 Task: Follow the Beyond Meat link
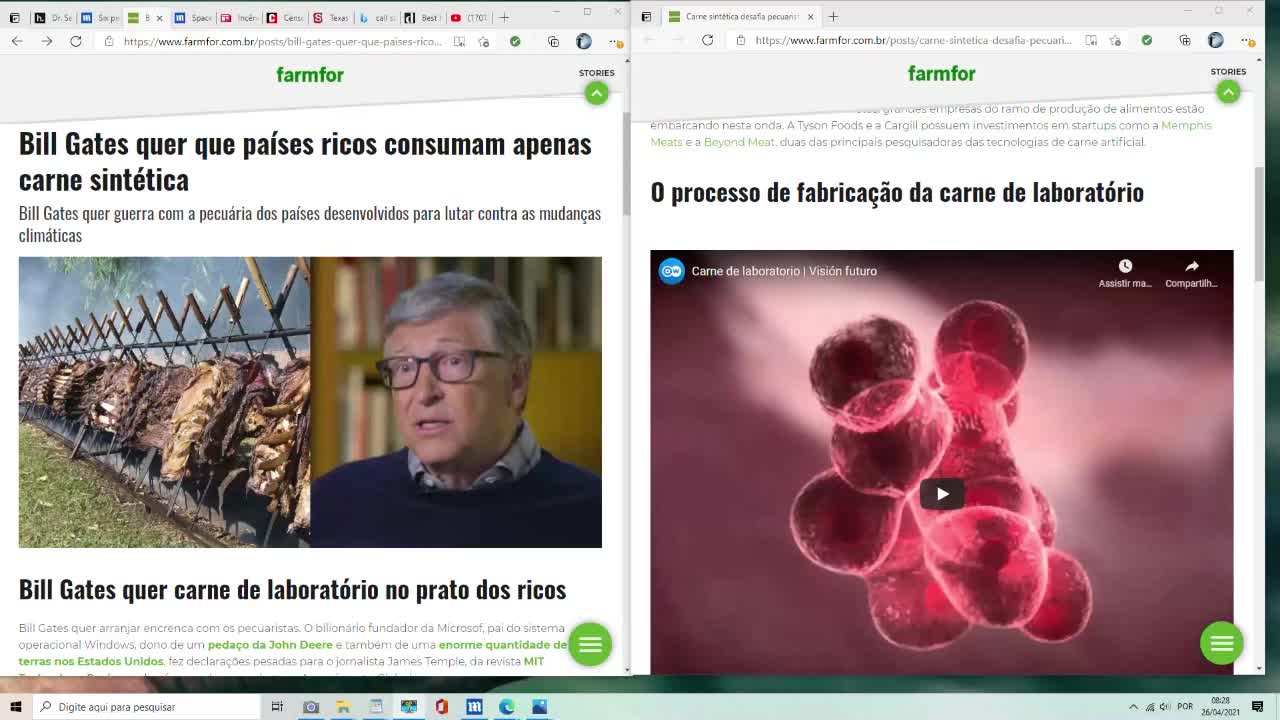click(739, 142)
